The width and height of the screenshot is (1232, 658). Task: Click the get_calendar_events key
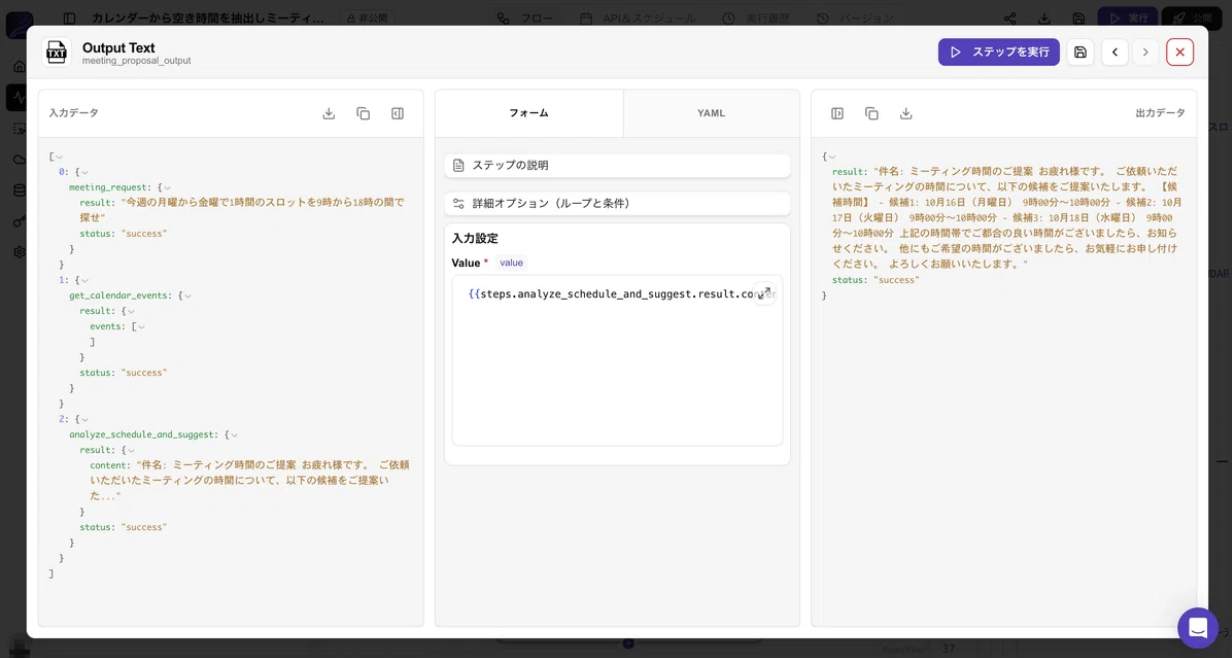click(121, 296)
